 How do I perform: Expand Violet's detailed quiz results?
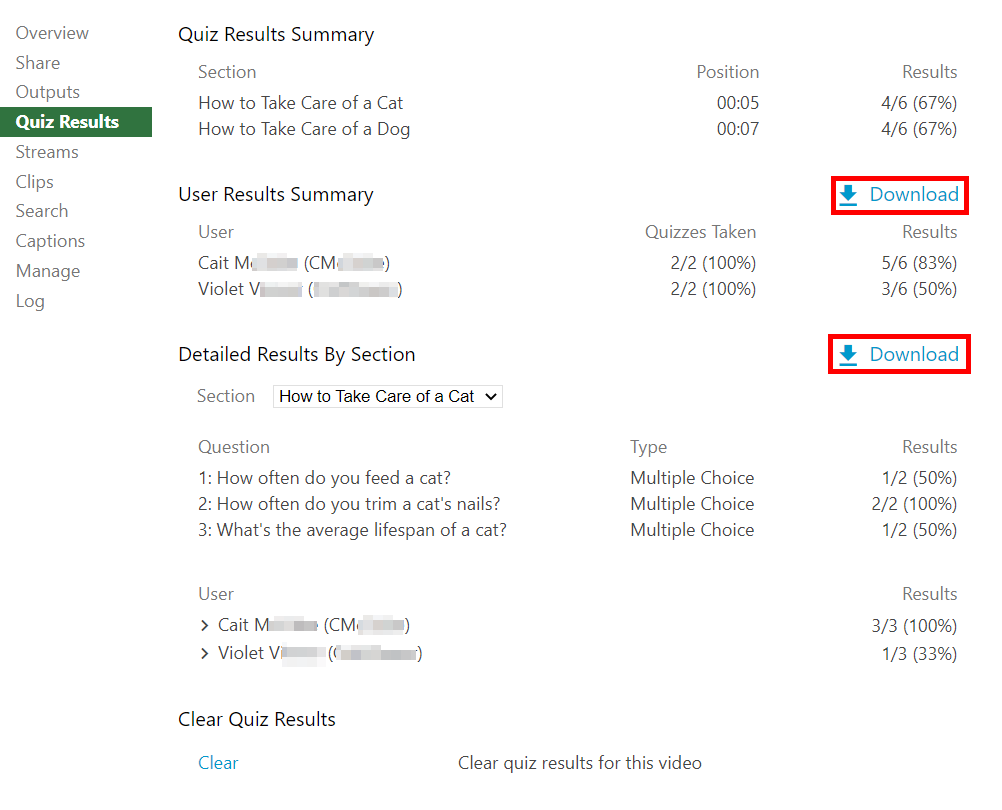[x=204, y=653]
